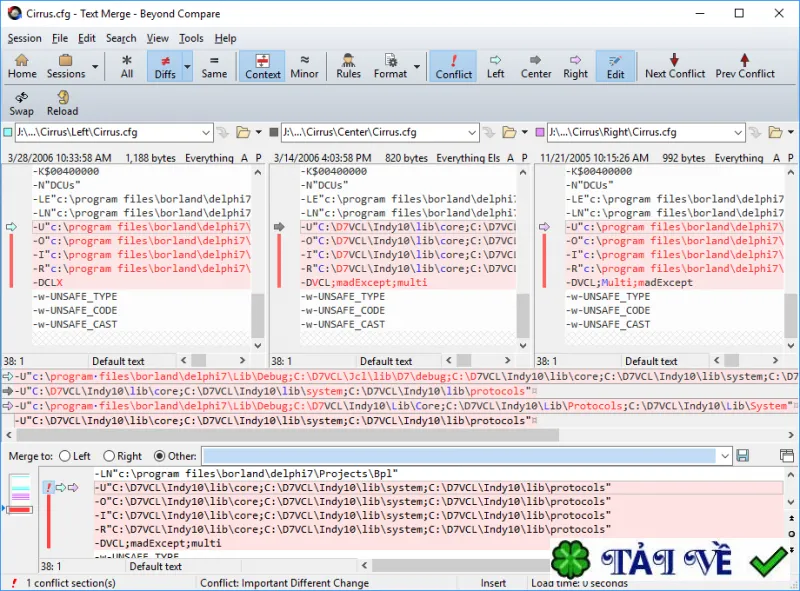Click the right pane's purple color square

pyautogui.click(x=540, y=133)
